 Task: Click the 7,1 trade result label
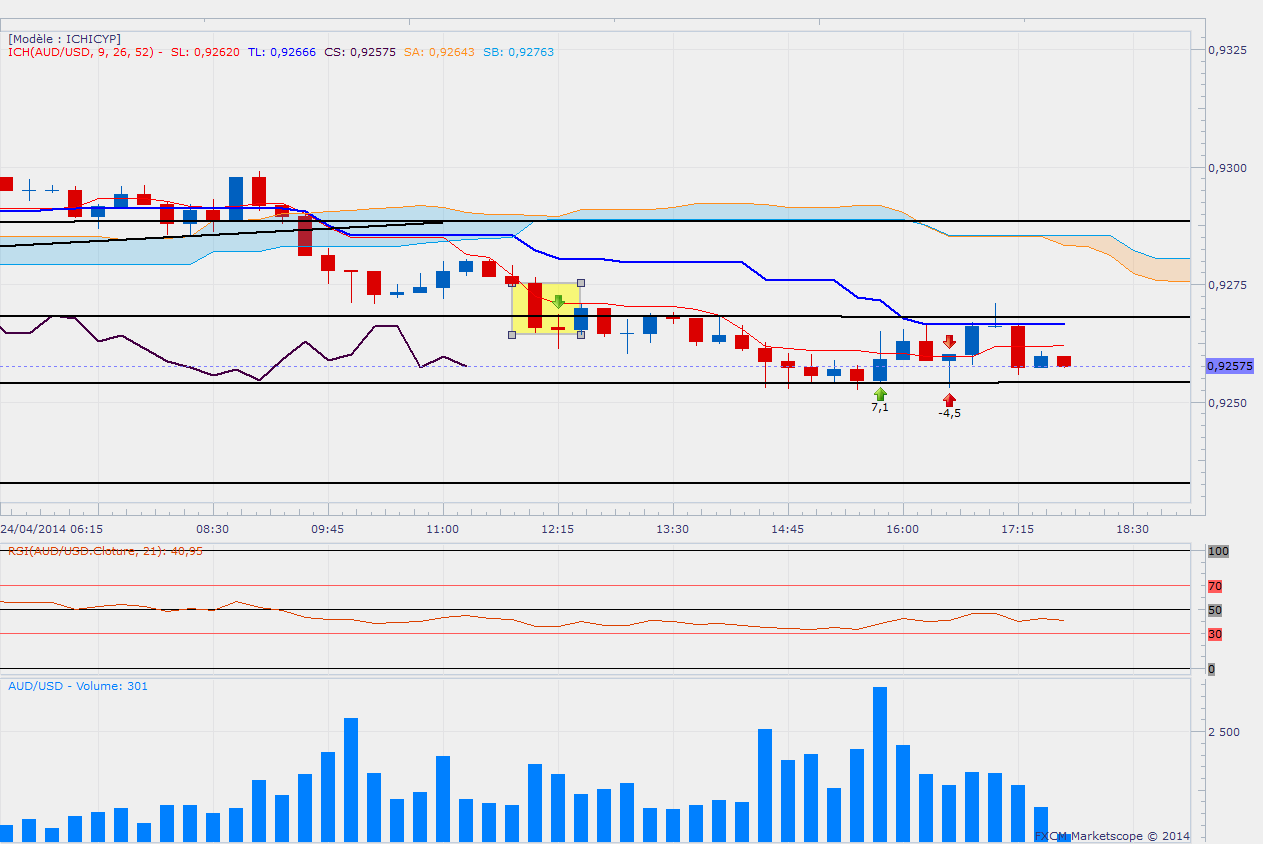pyautogui.click(x=880, y=408)
